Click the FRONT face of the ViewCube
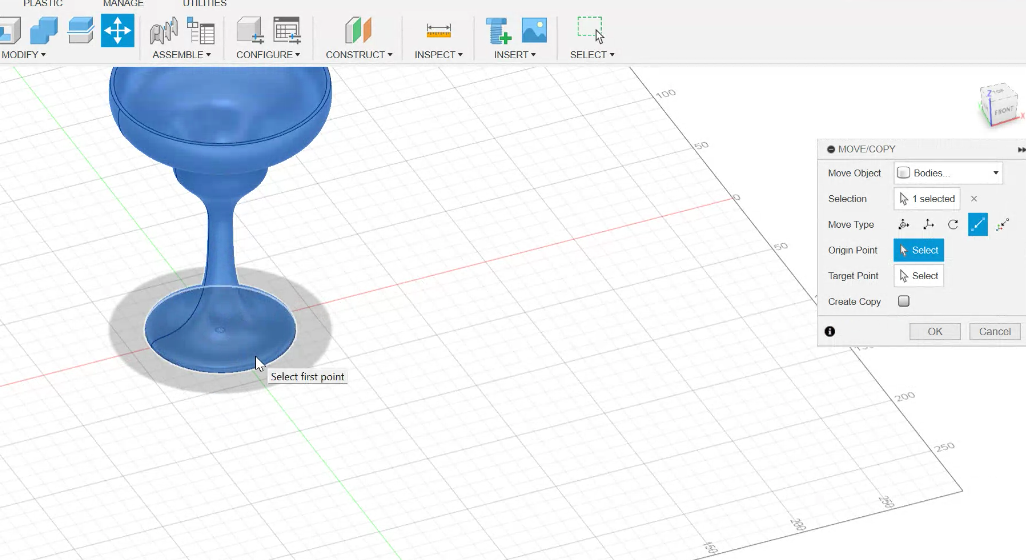Viewport: 1026px width, 560px height. [1003, 110]
